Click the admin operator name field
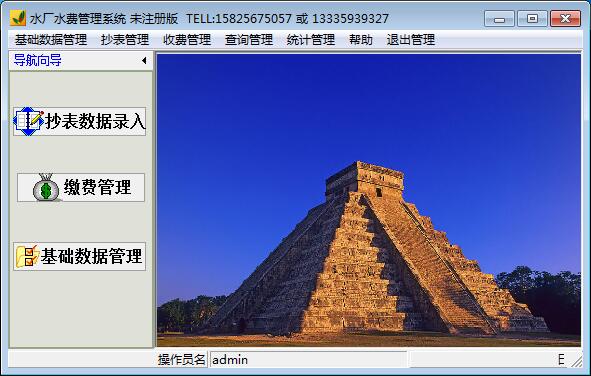 point(308,359)
